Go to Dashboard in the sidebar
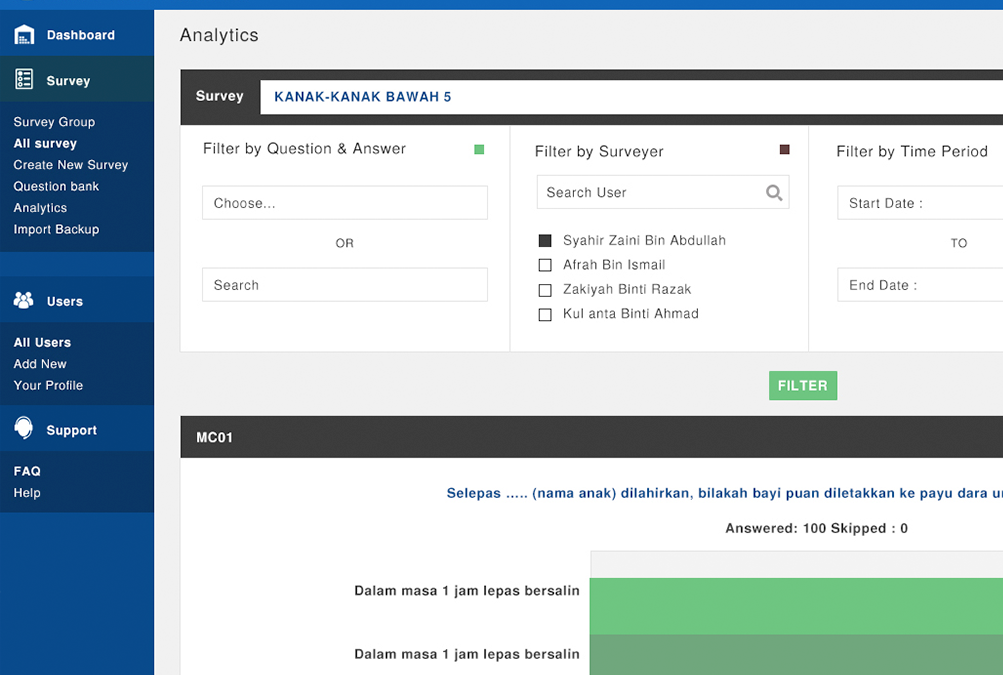Image resolution: width=1003 pixels, height=675 pixels. tap(77, 35)
